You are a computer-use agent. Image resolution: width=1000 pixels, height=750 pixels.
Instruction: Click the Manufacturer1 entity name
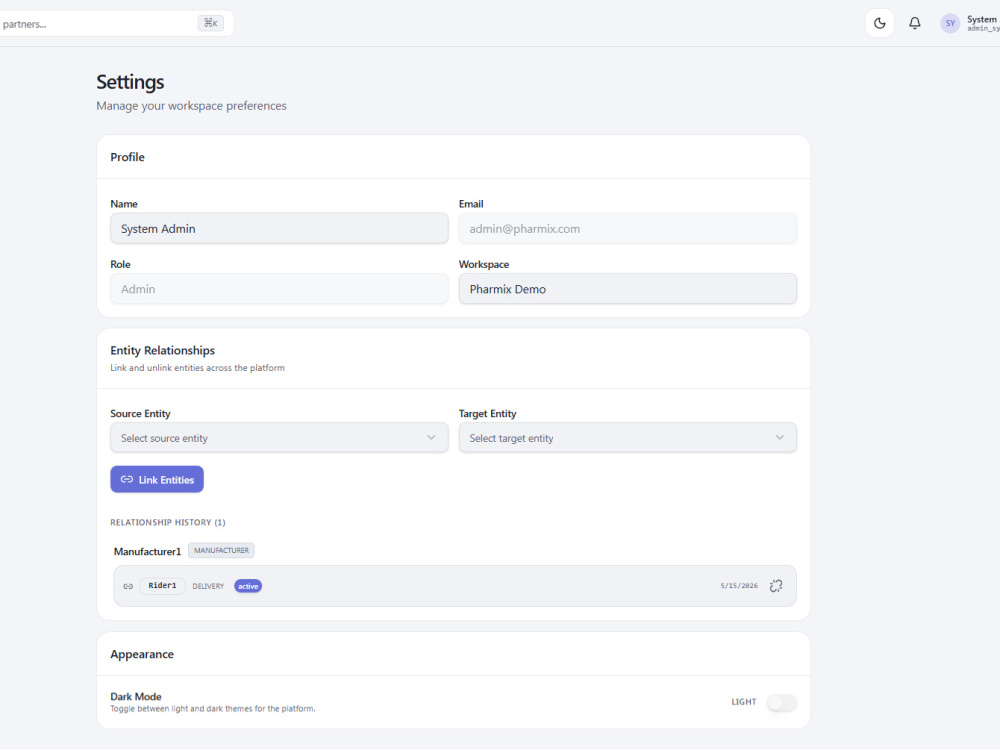coord(147,552)
